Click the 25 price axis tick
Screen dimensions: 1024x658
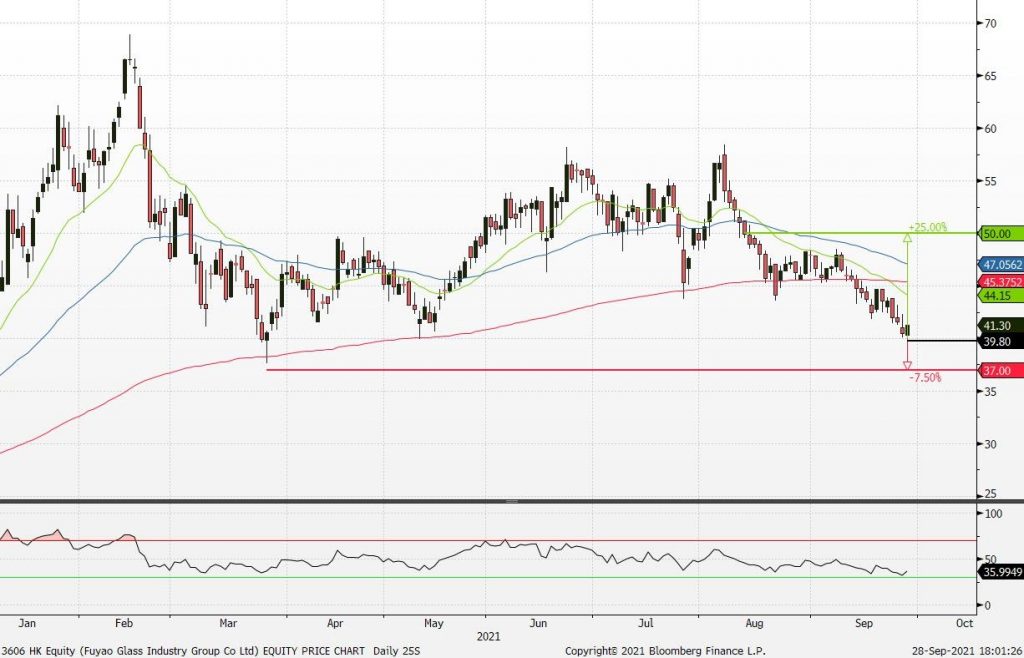[x=990, y=494]
